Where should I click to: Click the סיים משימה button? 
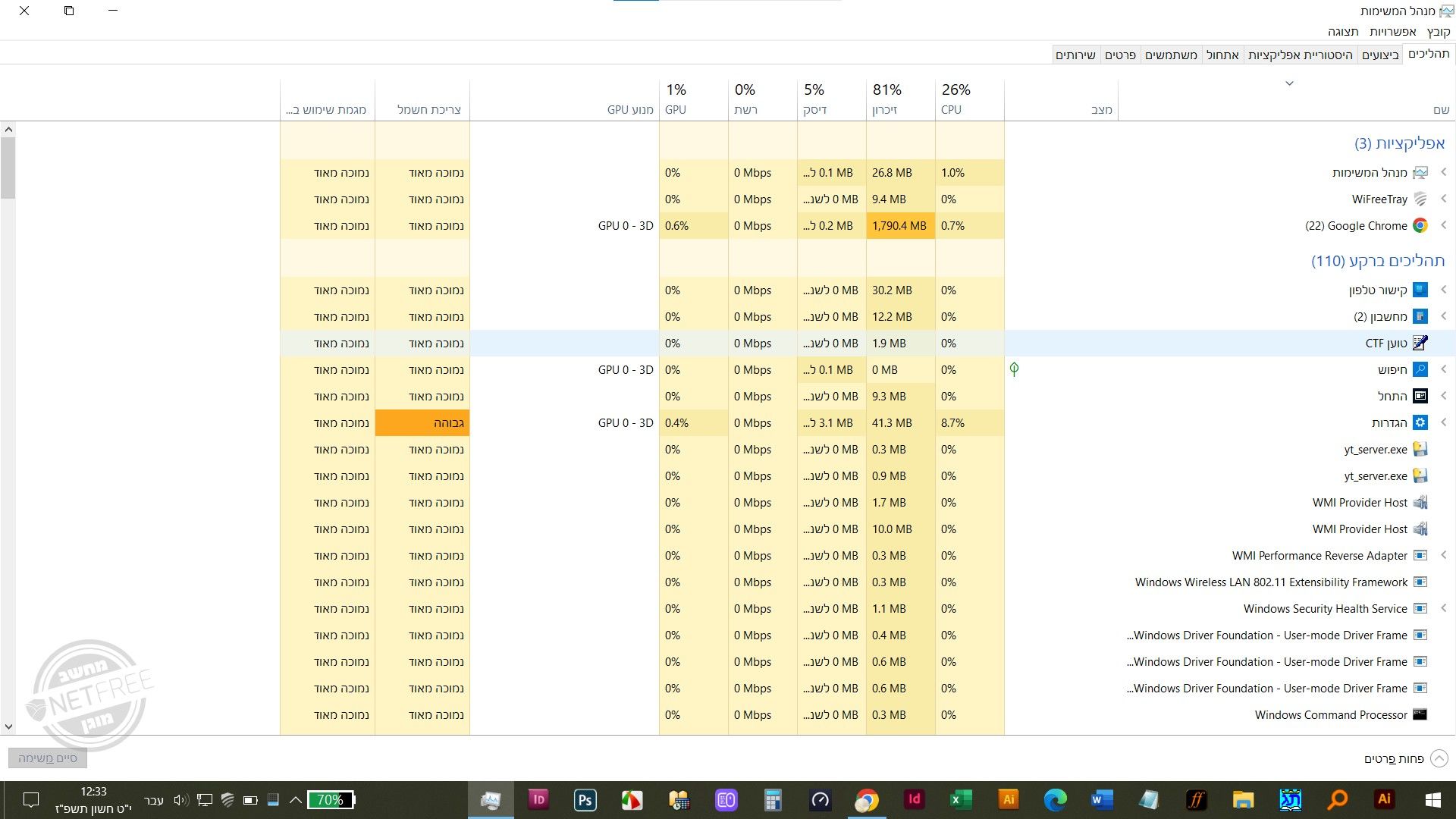click(48, 758)
